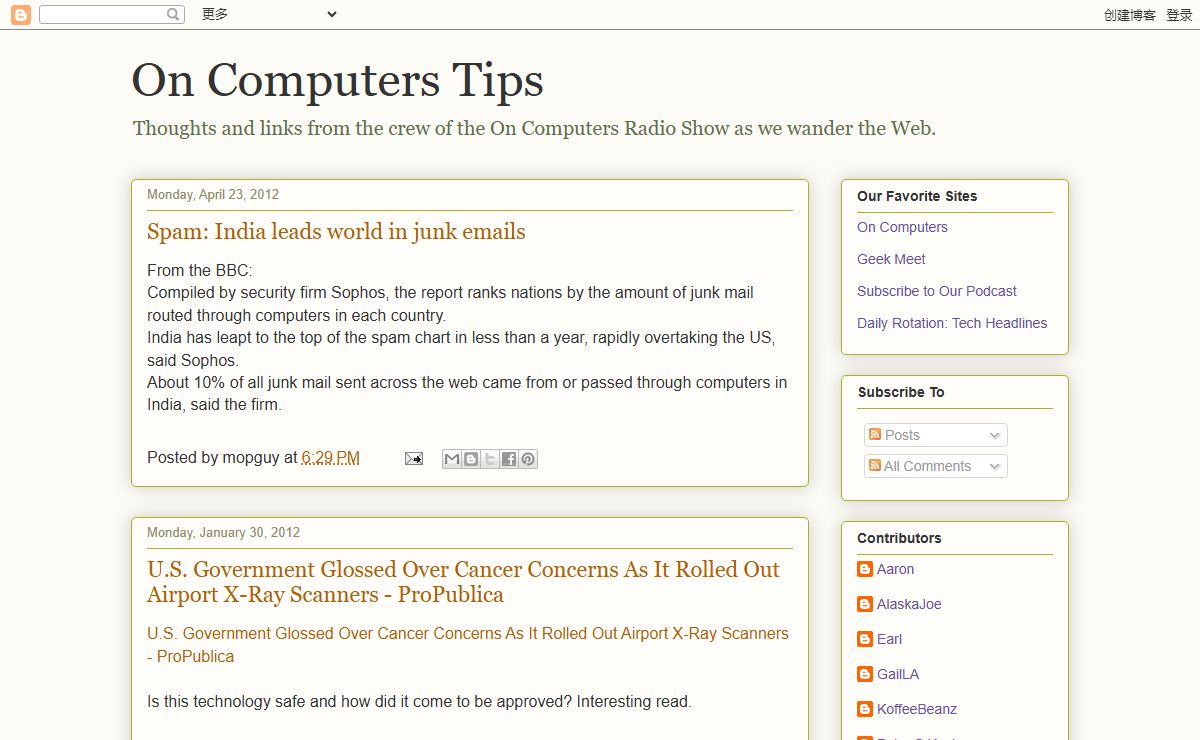Click 'Monday, April 23, 2012' date header

click(x=213, y=194)
